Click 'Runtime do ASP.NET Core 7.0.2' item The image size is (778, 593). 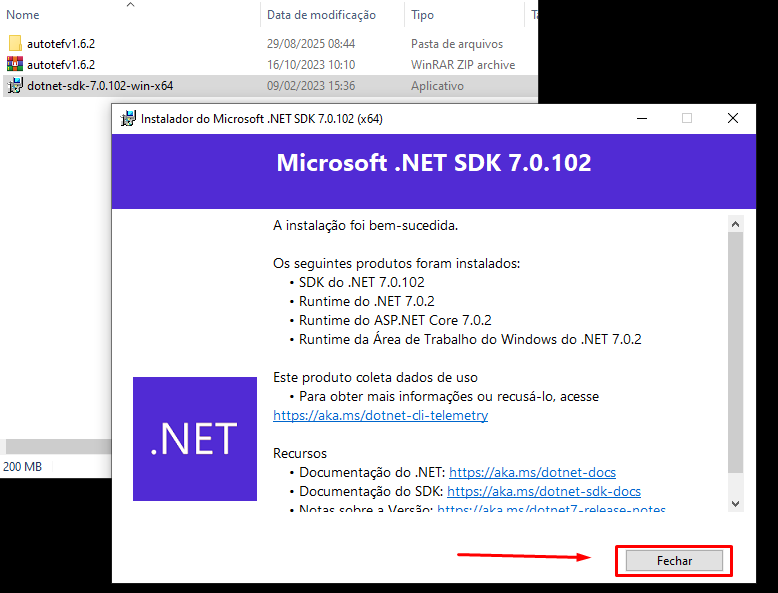tap(395, 320)
